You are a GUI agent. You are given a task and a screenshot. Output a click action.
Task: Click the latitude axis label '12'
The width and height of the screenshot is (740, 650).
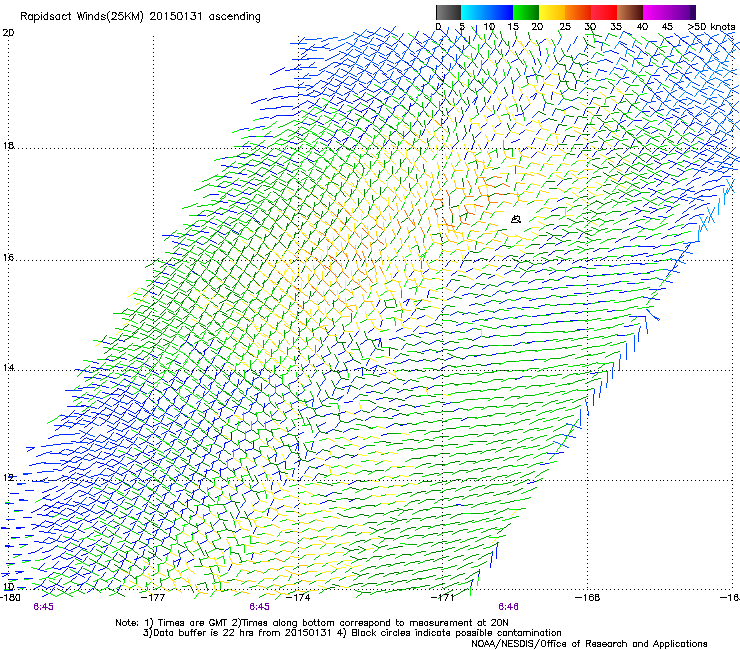(x=8, y=478)
